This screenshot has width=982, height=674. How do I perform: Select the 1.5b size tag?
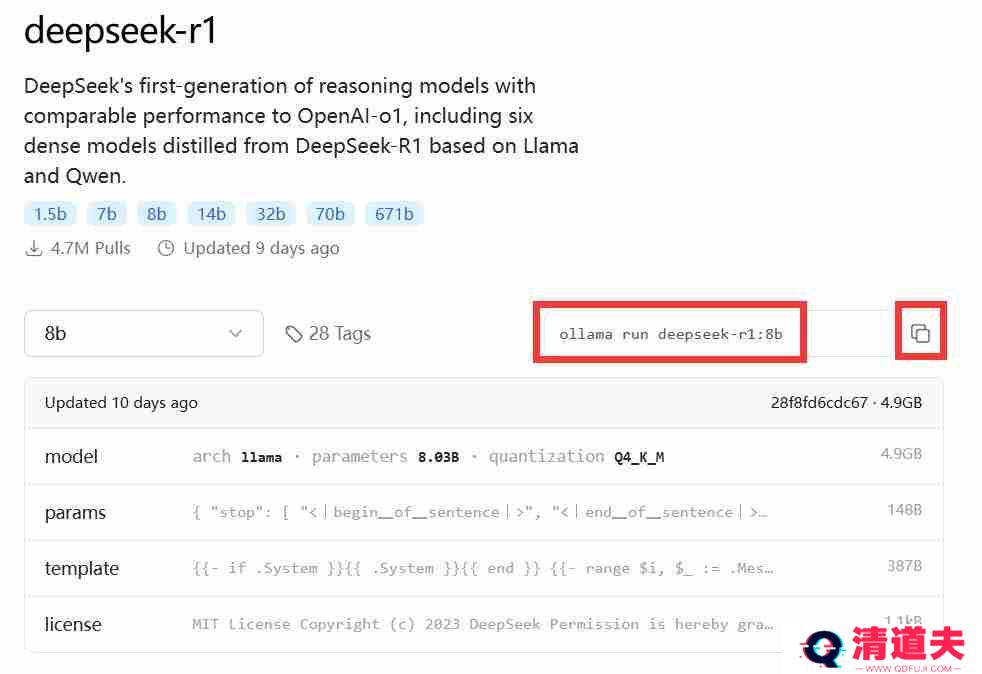coord(50,214)
